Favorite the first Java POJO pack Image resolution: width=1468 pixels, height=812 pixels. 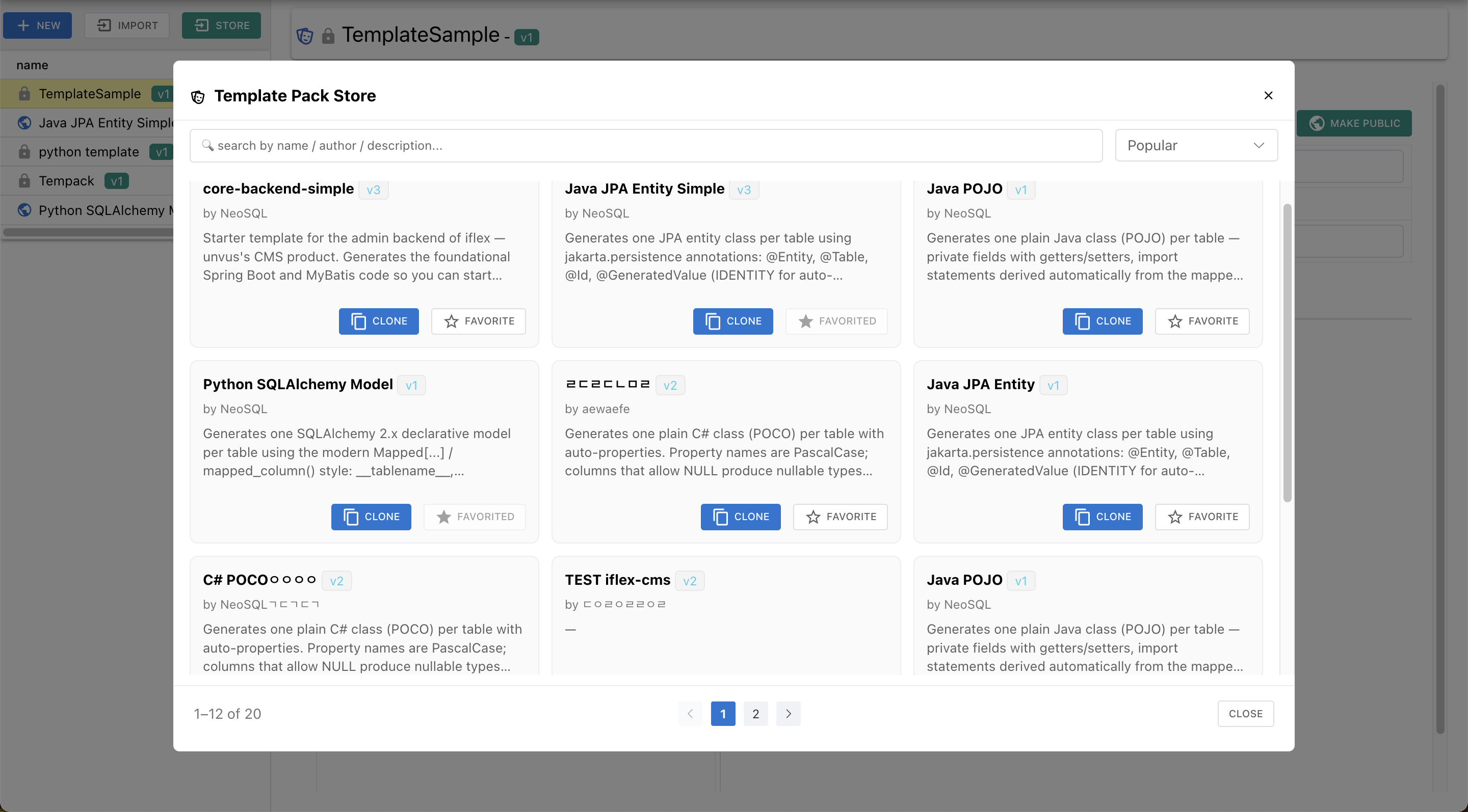click(x=1202, y=321)
